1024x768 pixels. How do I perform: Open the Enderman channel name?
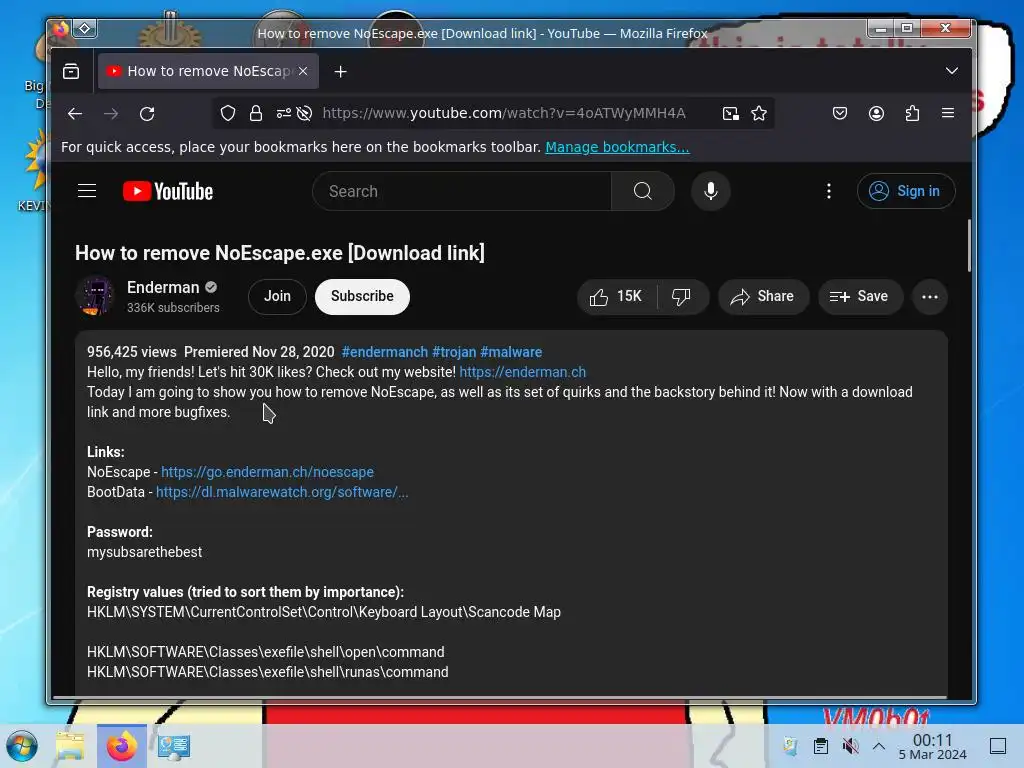[x=163, y=287]
